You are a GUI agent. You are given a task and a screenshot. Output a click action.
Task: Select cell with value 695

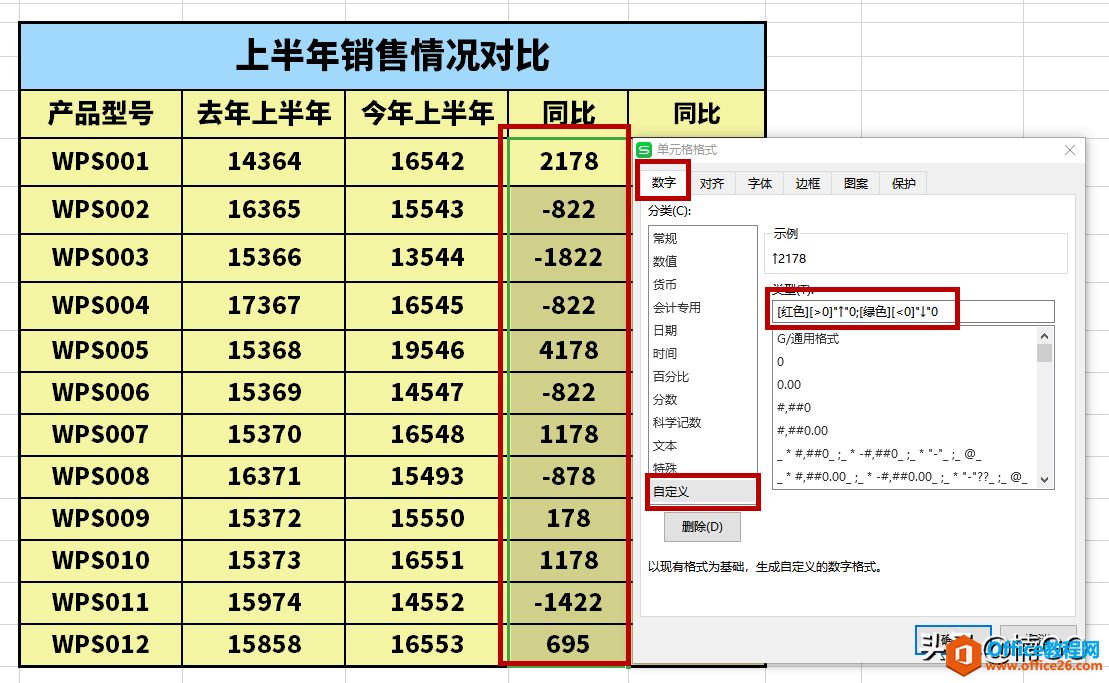click(x=569, y=645)
